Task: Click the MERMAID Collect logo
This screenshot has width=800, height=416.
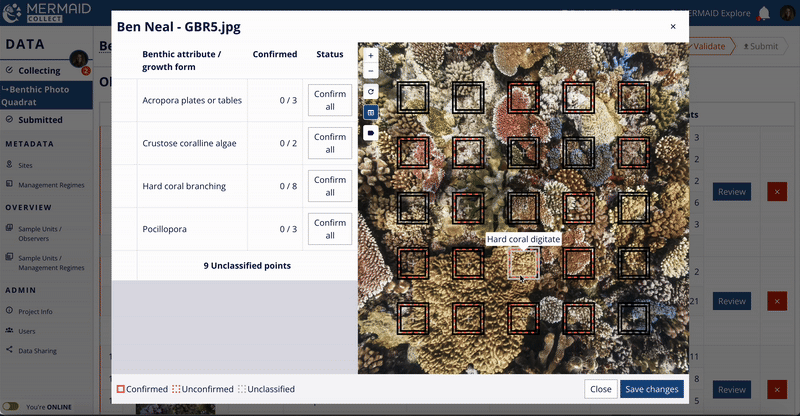Action: click(x=47, y=13)
